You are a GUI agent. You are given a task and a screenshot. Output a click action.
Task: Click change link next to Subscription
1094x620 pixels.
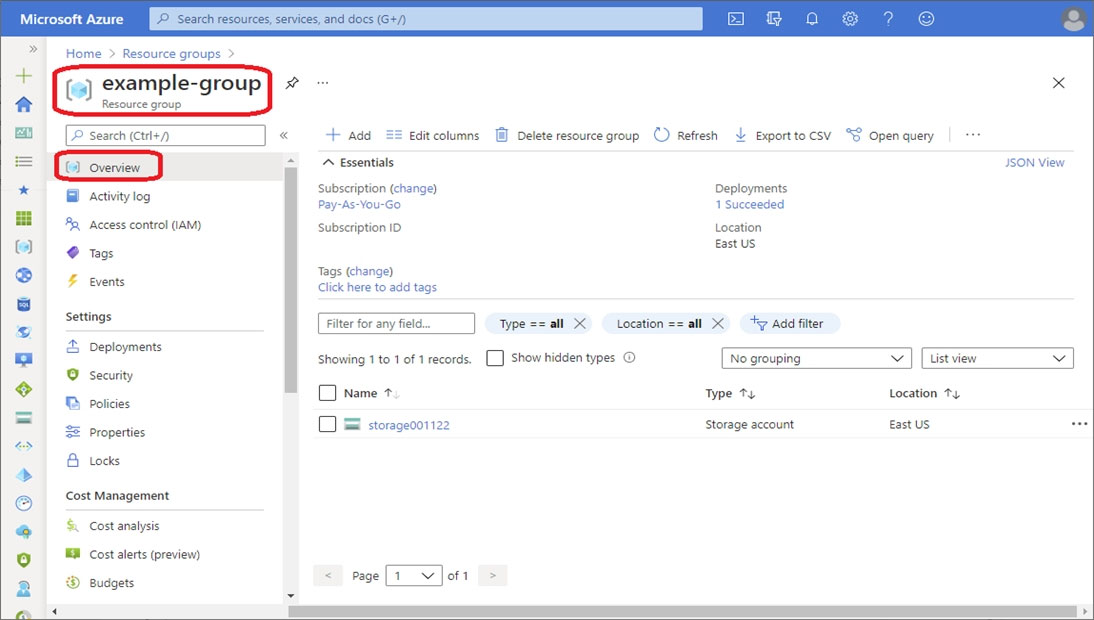[414, 188]
